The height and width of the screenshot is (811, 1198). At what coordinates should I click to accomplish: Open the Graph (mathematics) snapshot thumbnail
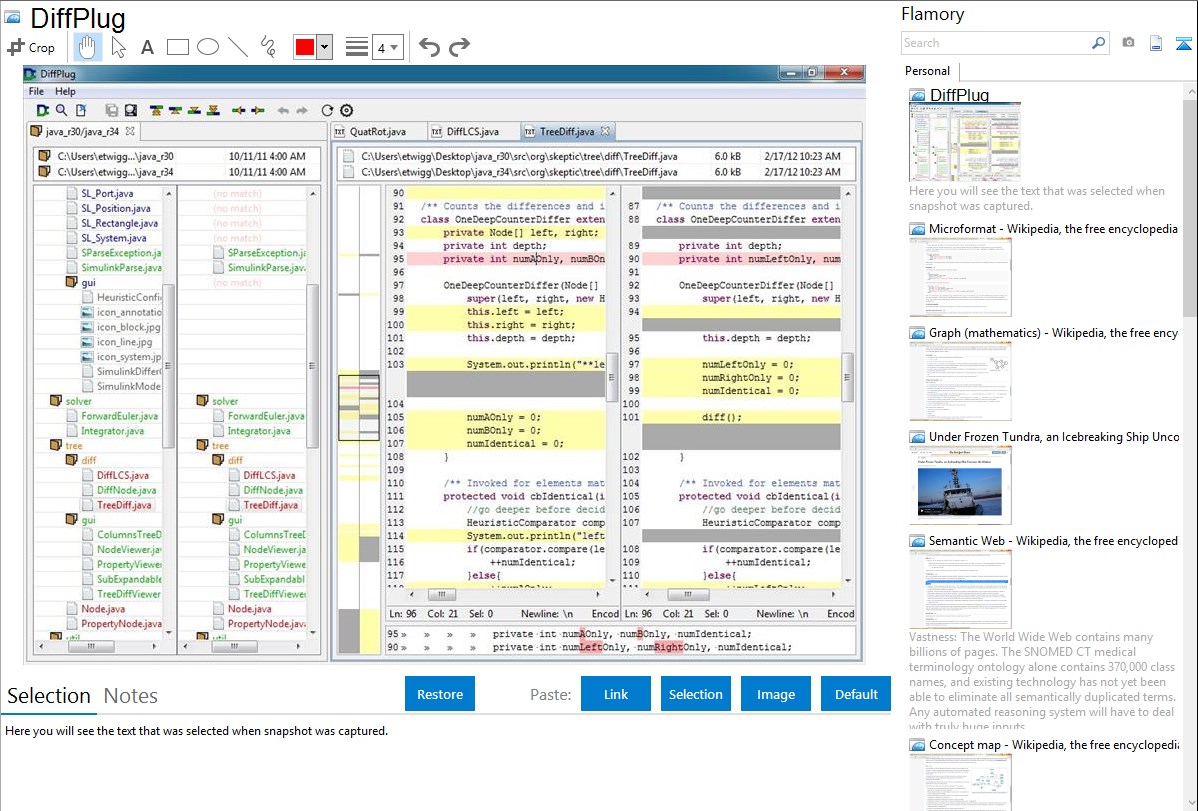point(960,381)
